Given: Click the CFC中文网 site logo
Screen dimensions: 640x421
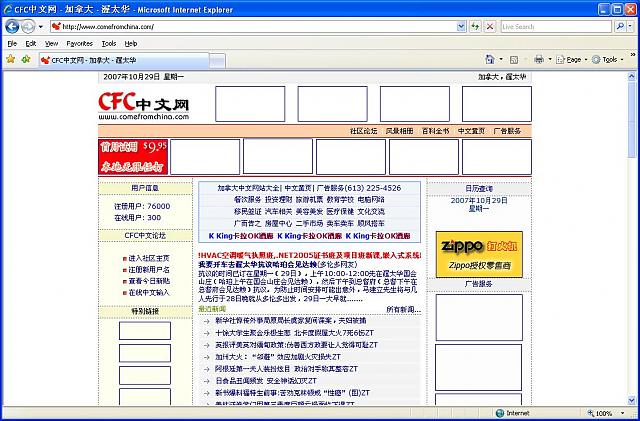Looking at the screenshot, I should point(144,105).
